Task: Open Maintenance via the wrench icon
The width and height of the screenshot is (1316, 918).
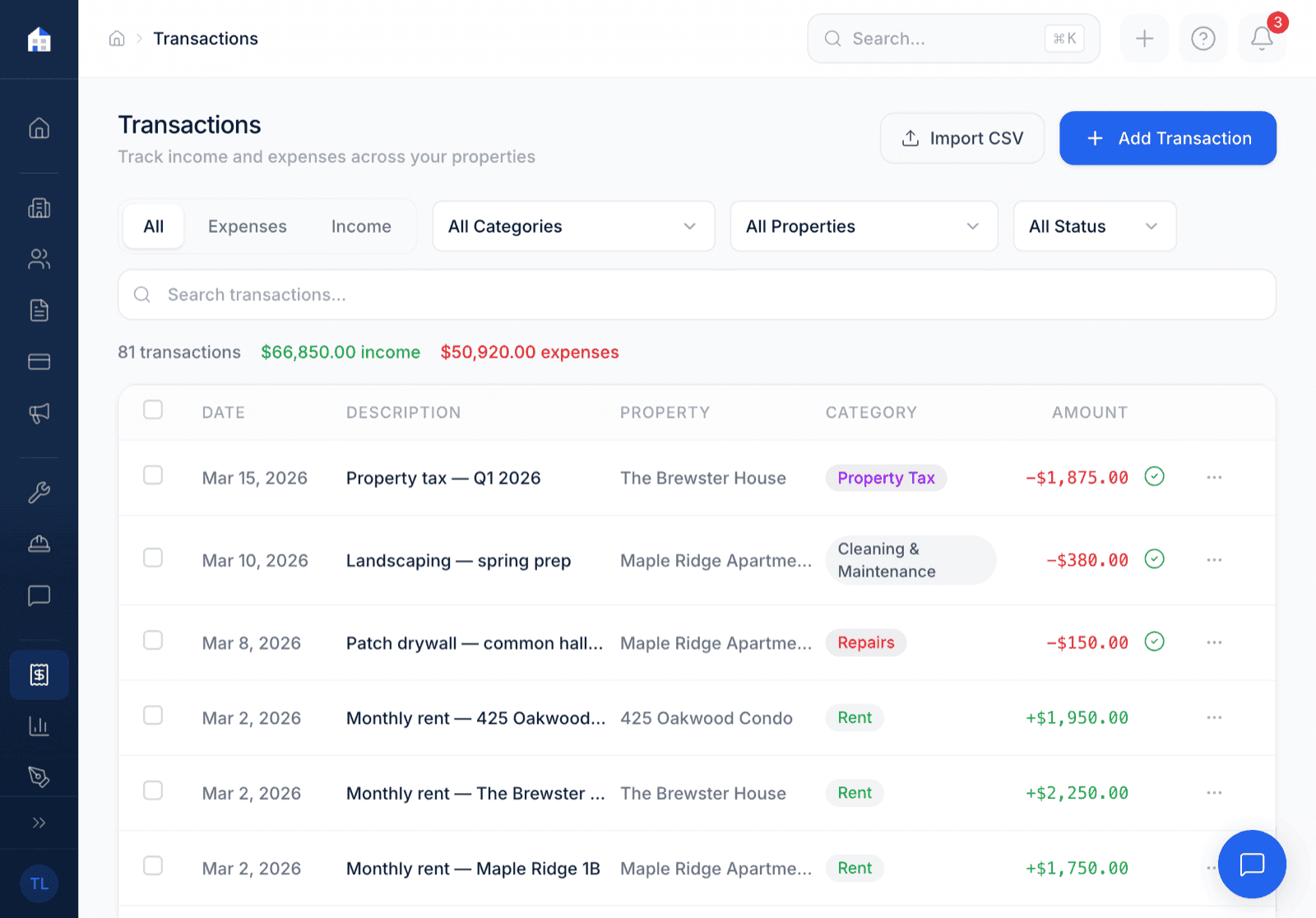Action: point(39,491)
